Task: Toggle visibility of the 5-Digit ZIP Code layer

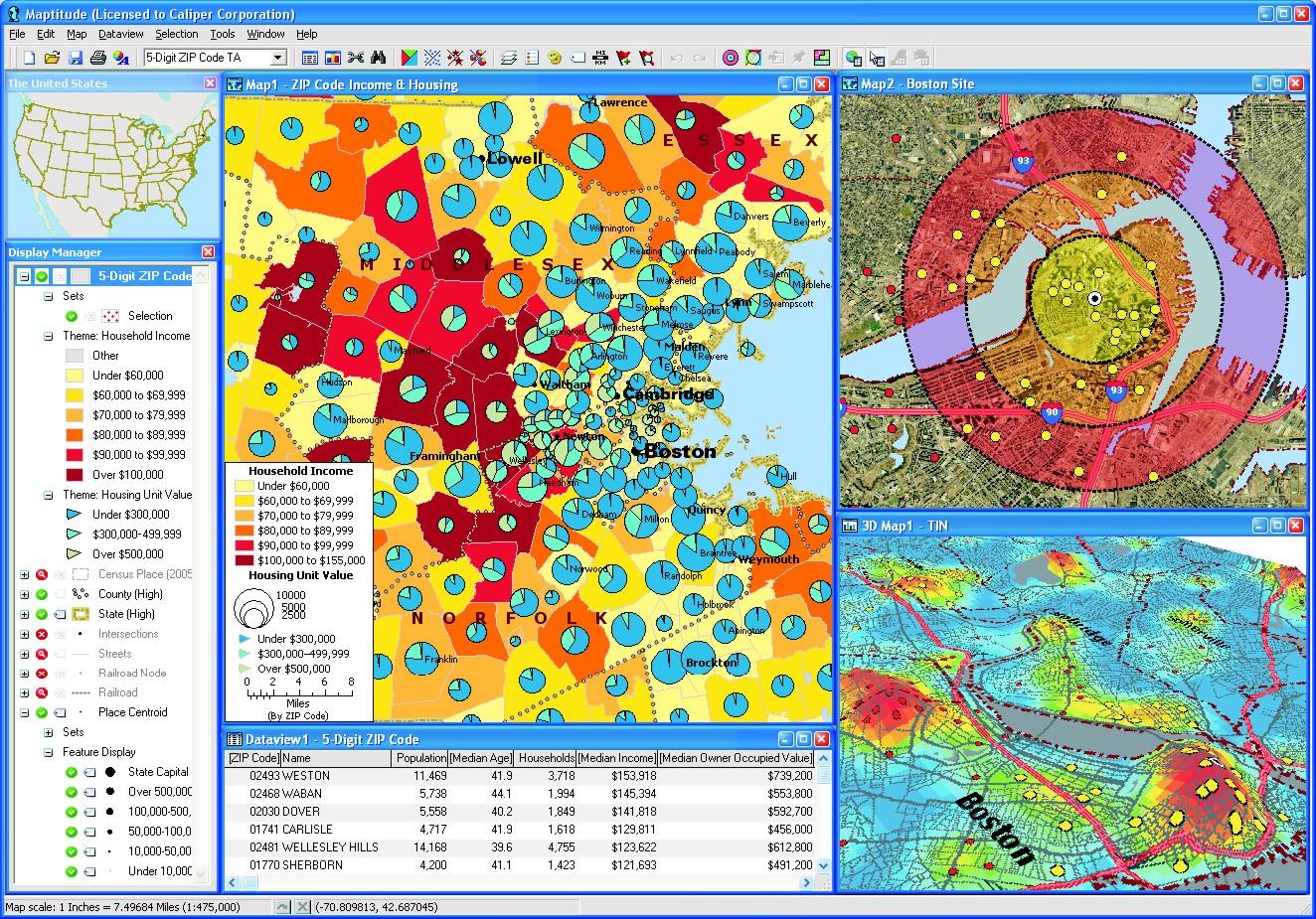Action: coord(42,276)
